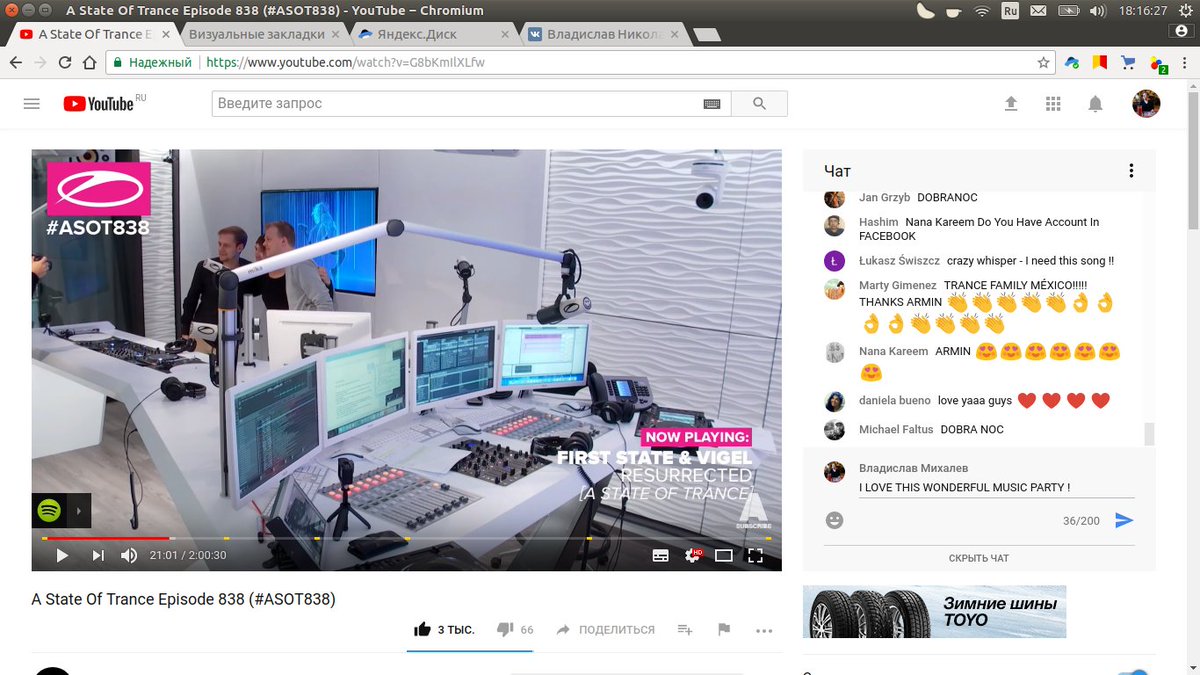Add video to a playlist
The width and height of the screenshot is (1200, 675).
tap(685, 630)
